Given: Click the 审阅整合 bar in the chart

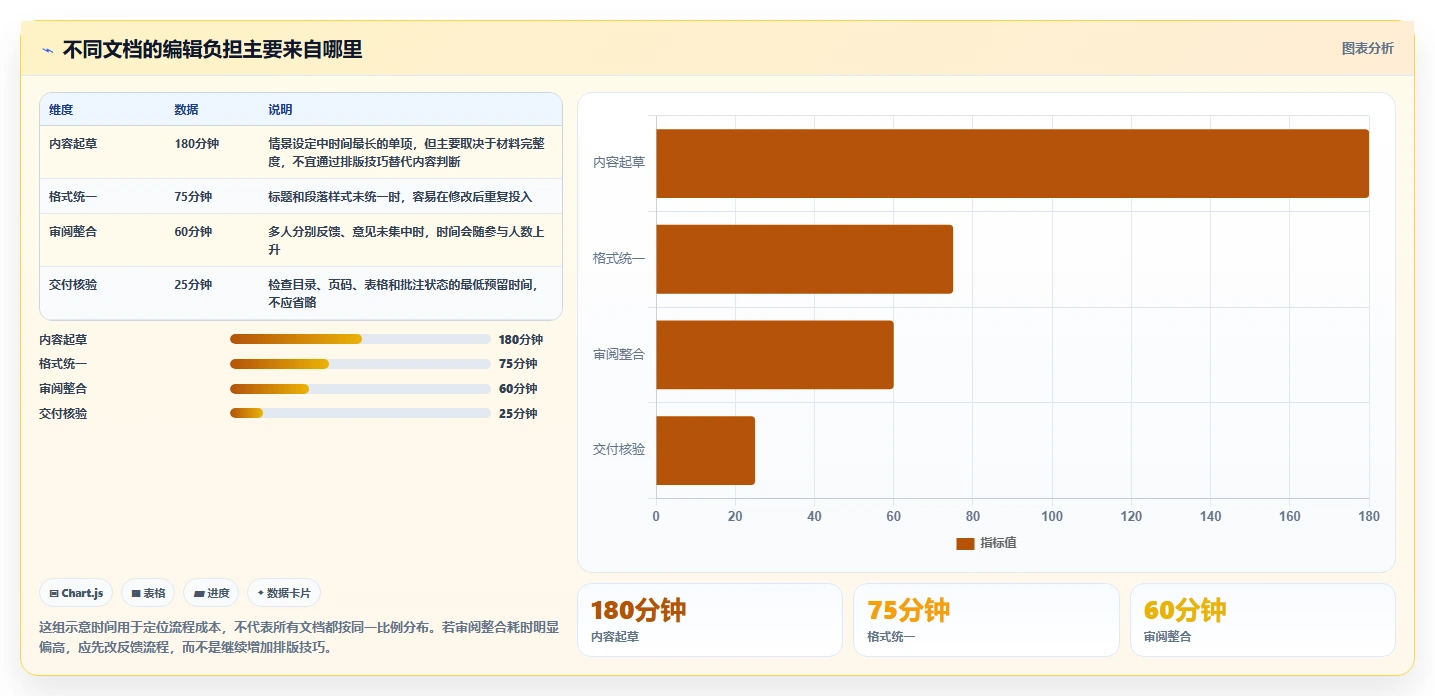Looking at the screenshot, I should 775,355.
